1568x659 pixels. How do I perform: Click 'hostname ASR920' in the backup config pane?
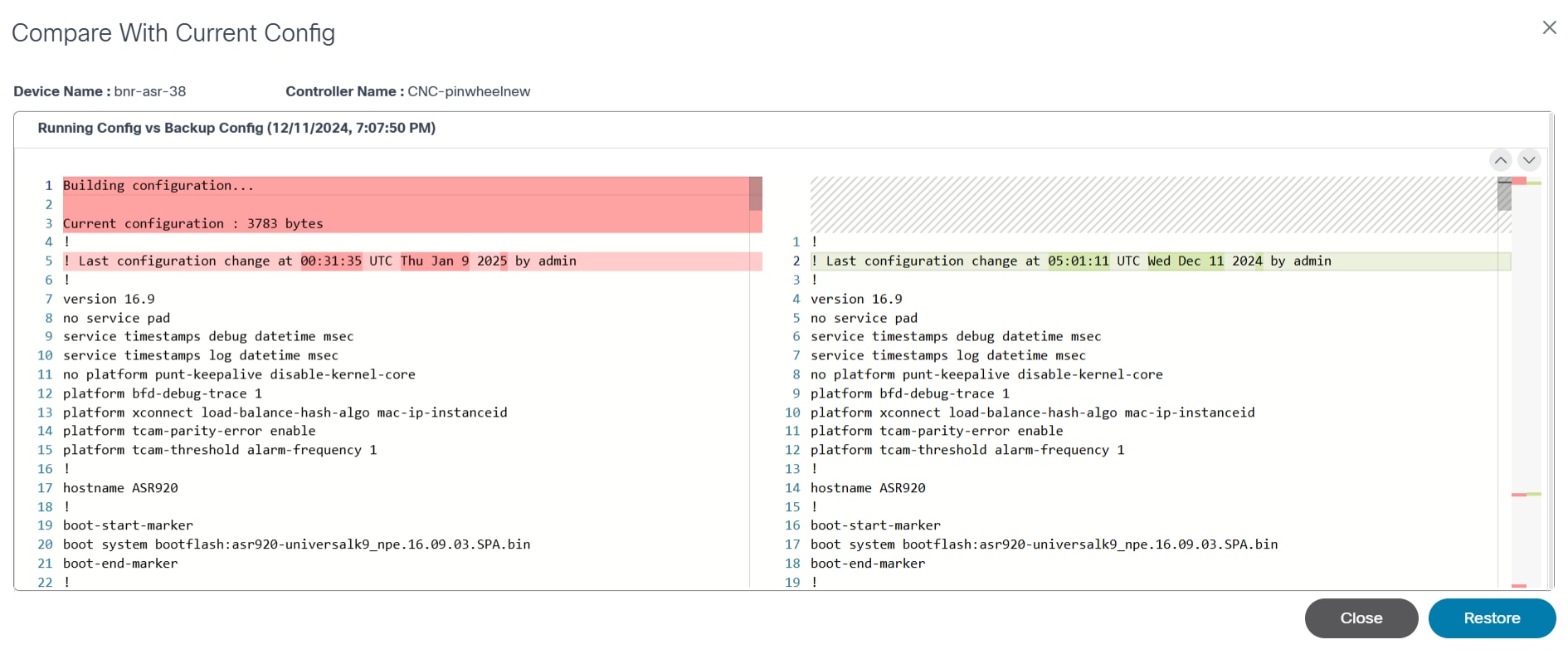867,488
